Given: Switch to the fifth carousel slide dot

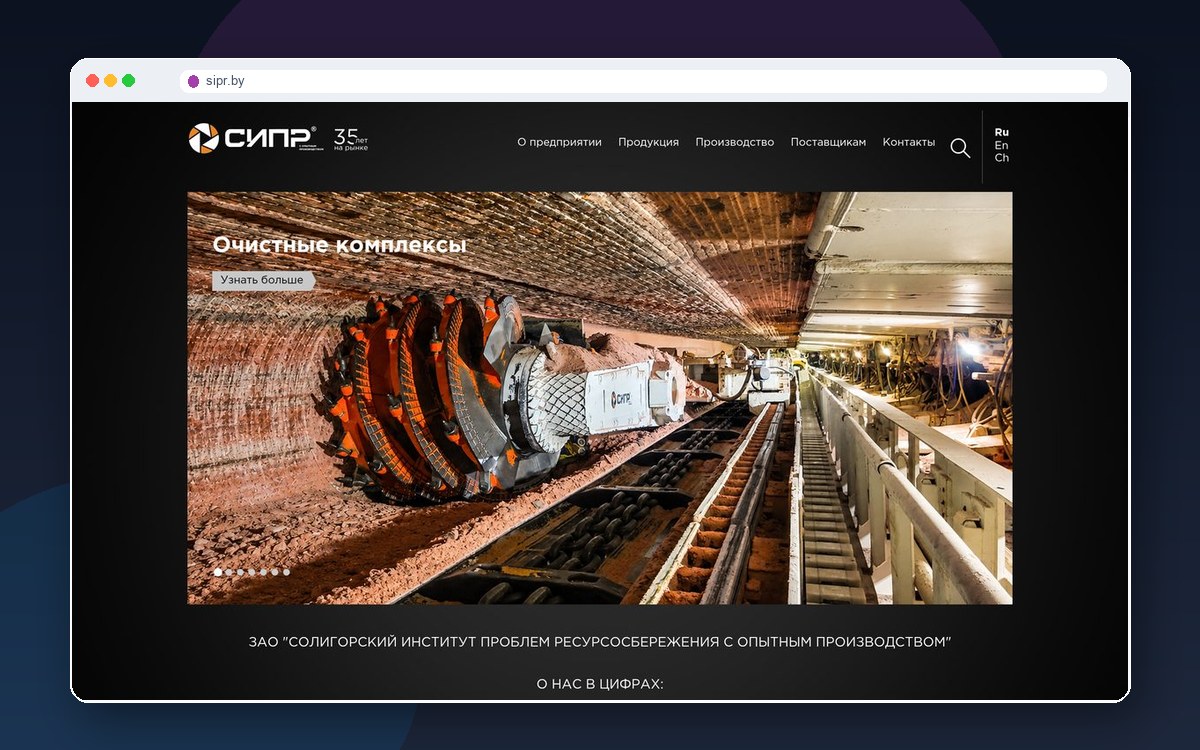Looking at the screenshot, I should 263,572.
